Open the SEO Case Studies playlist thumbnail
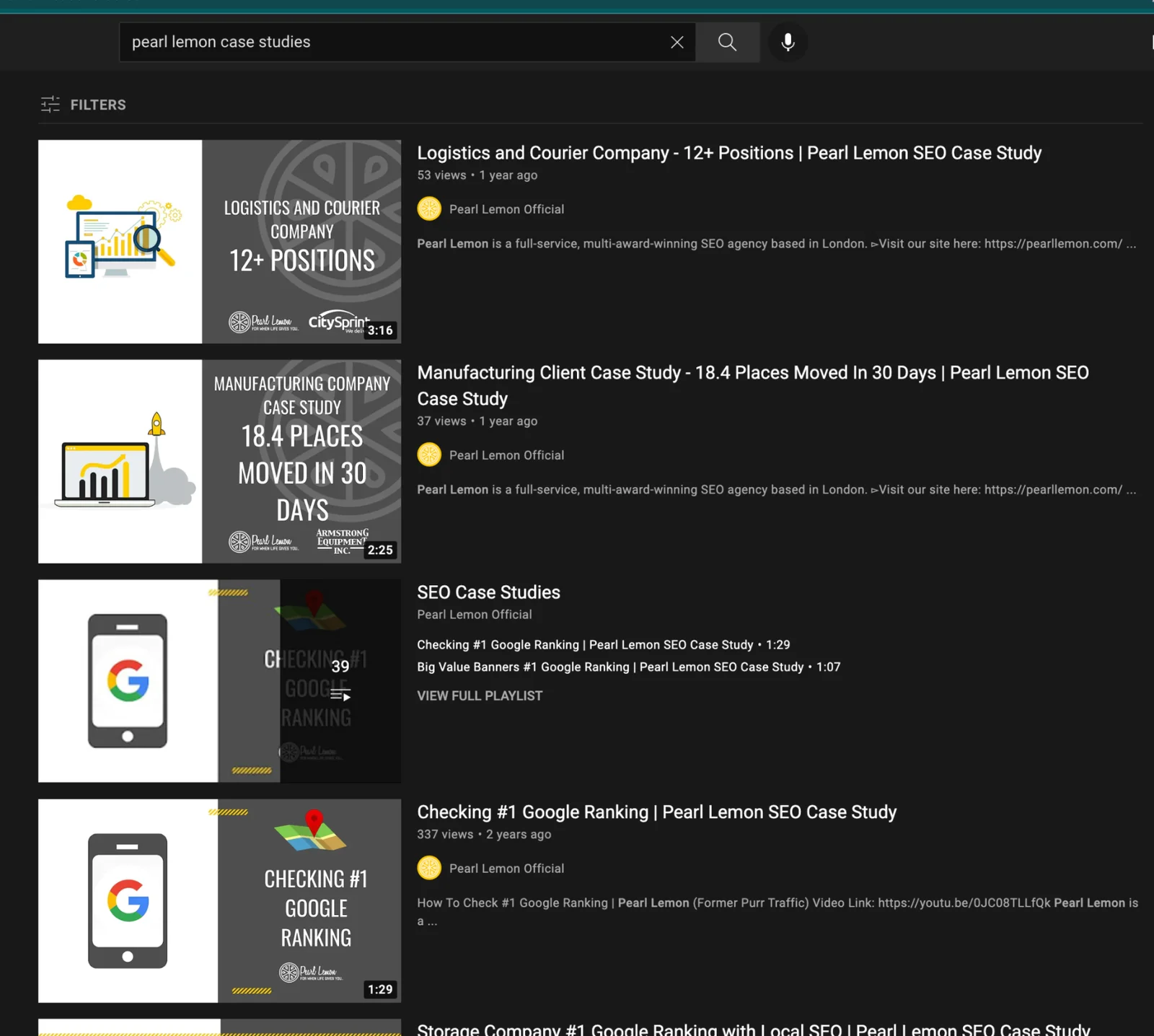 [219, 681]
